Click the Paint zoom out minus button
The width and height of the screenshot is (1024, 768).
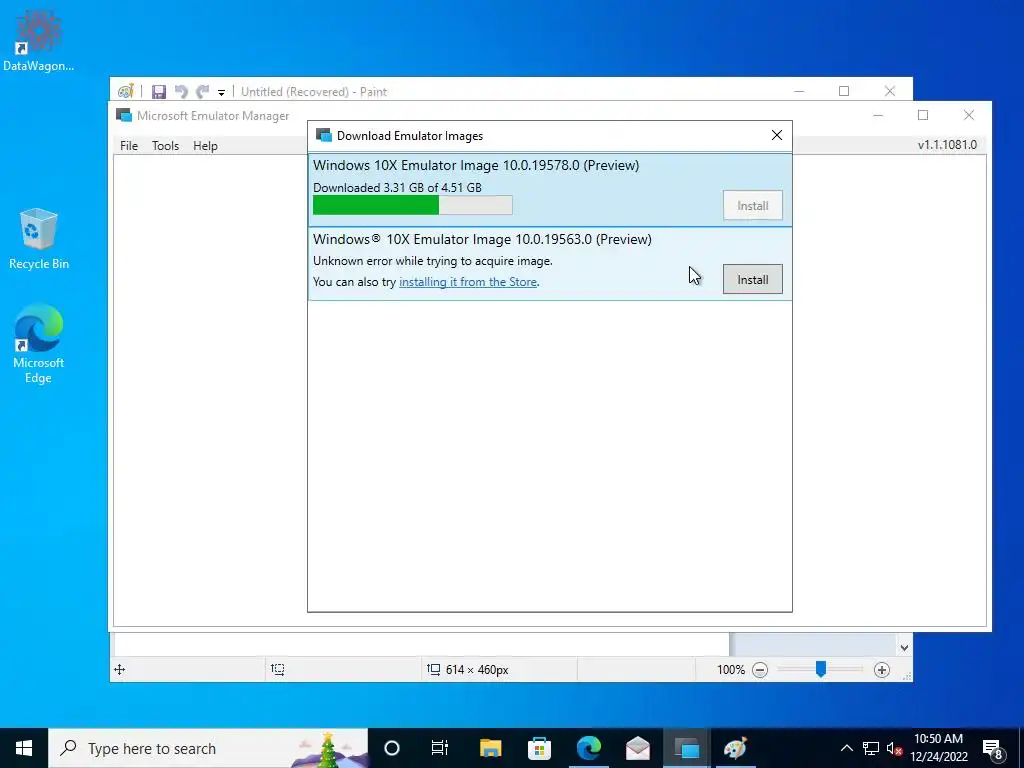point(760,670)
